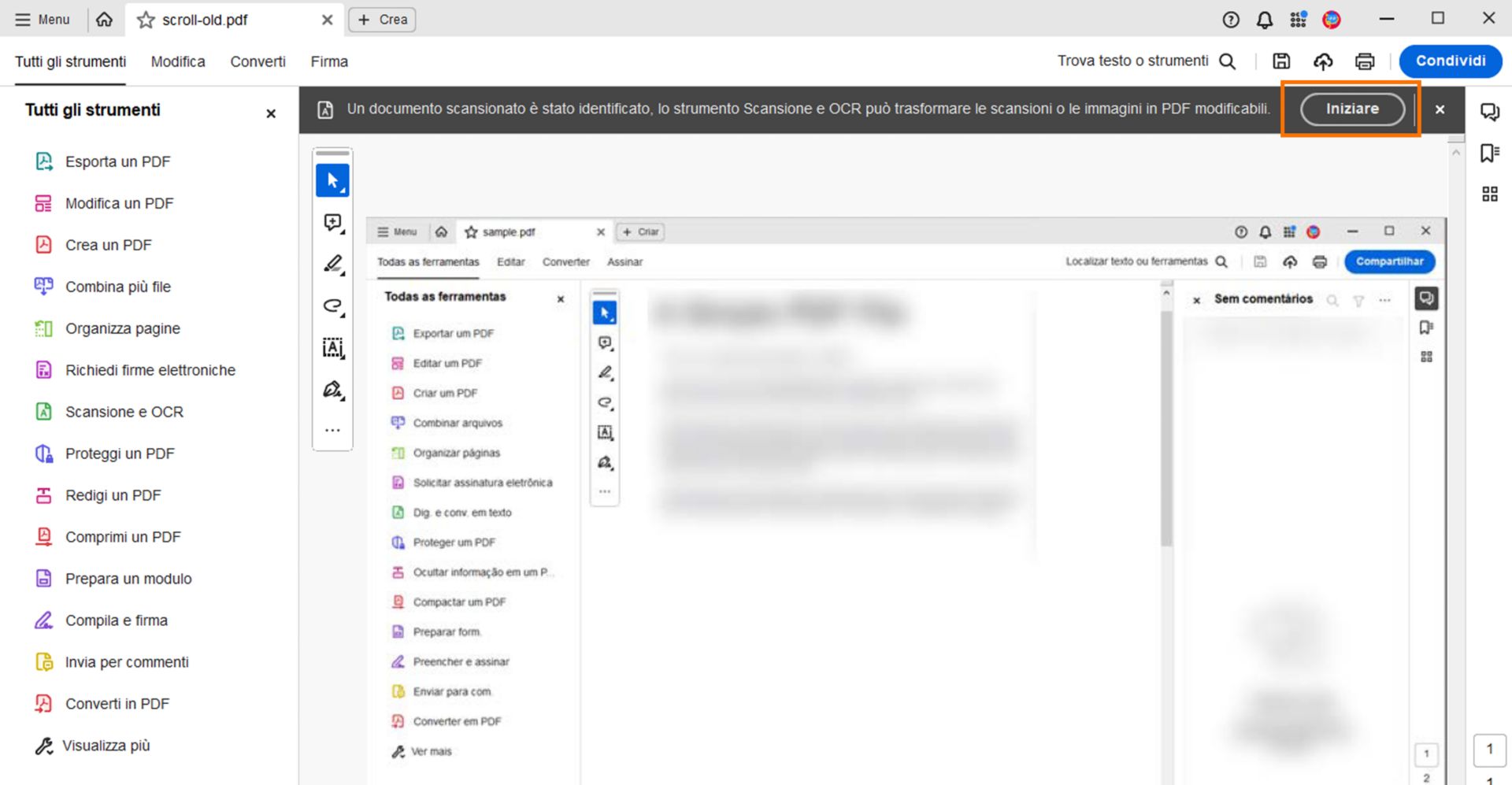Show page thumbnails grid view

1489,194
